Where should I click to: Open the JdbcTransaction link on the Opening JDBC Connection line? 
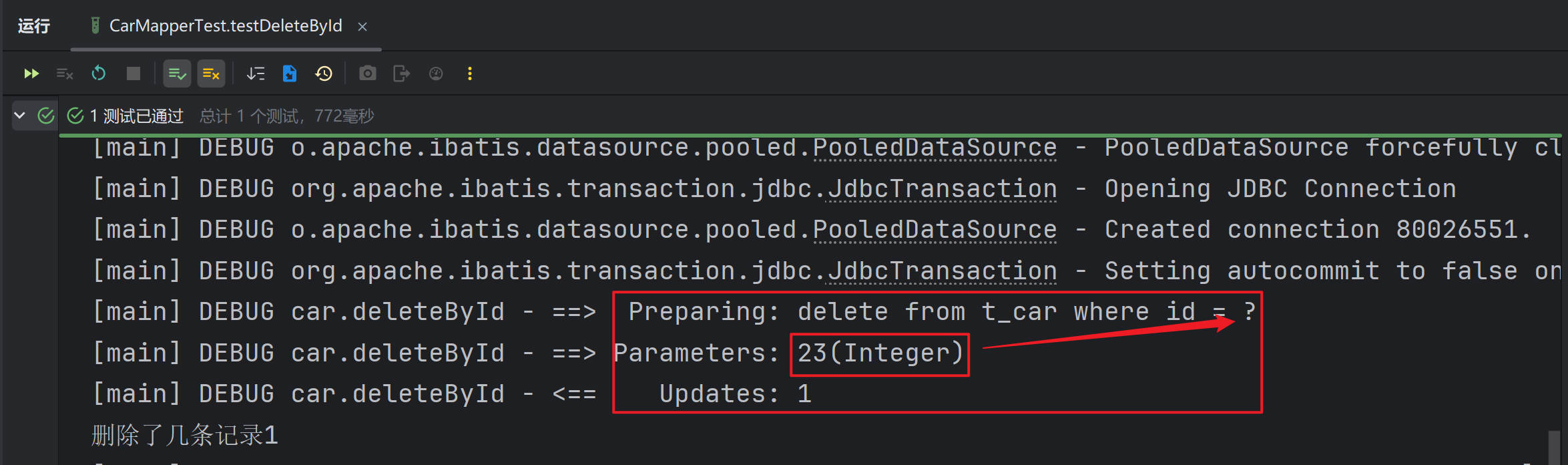(x=942, y=189)
